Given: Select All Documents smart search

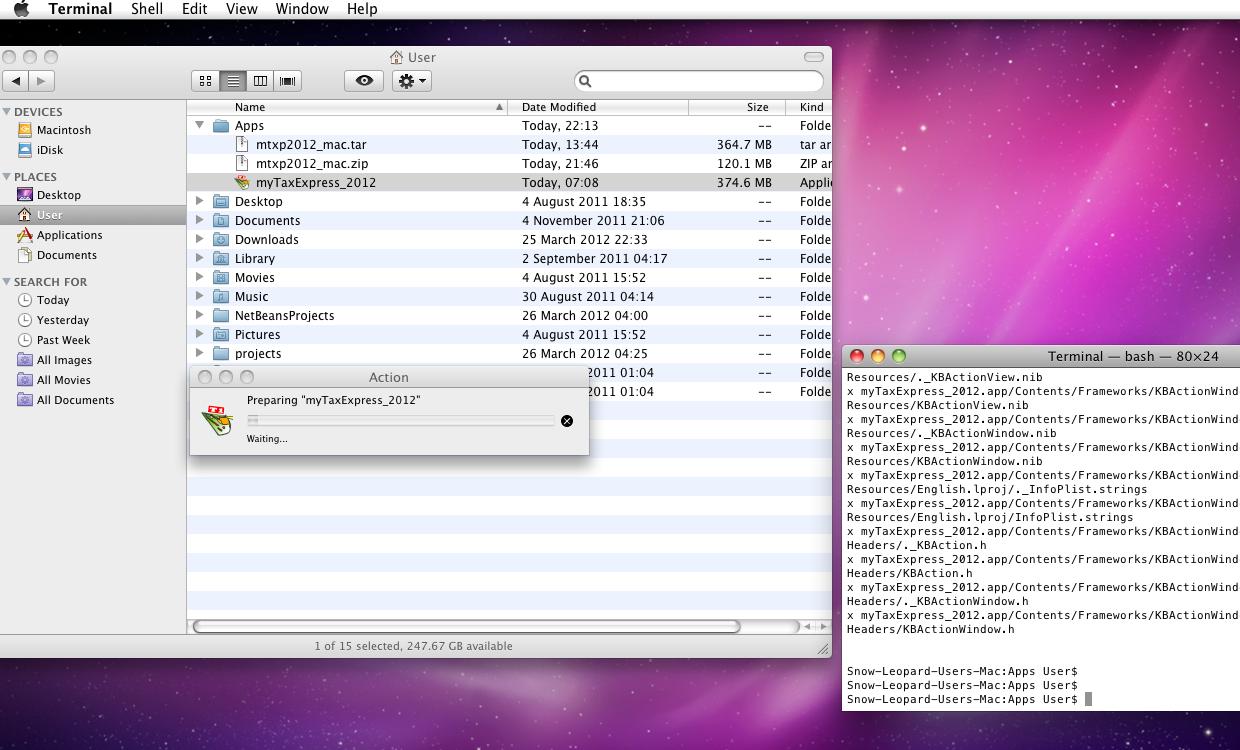Looking at the screenshot, I should (x=75, y=400).
